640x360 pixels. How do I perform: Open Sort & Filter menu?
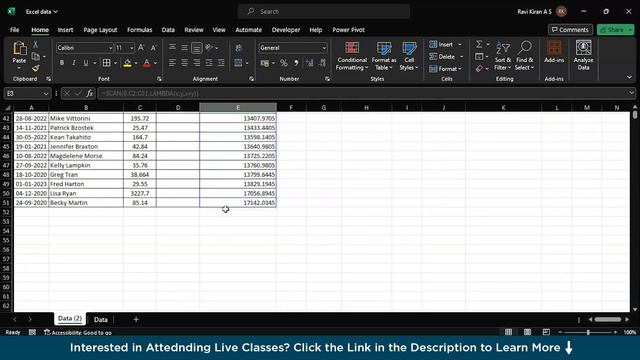pos(503,56)
